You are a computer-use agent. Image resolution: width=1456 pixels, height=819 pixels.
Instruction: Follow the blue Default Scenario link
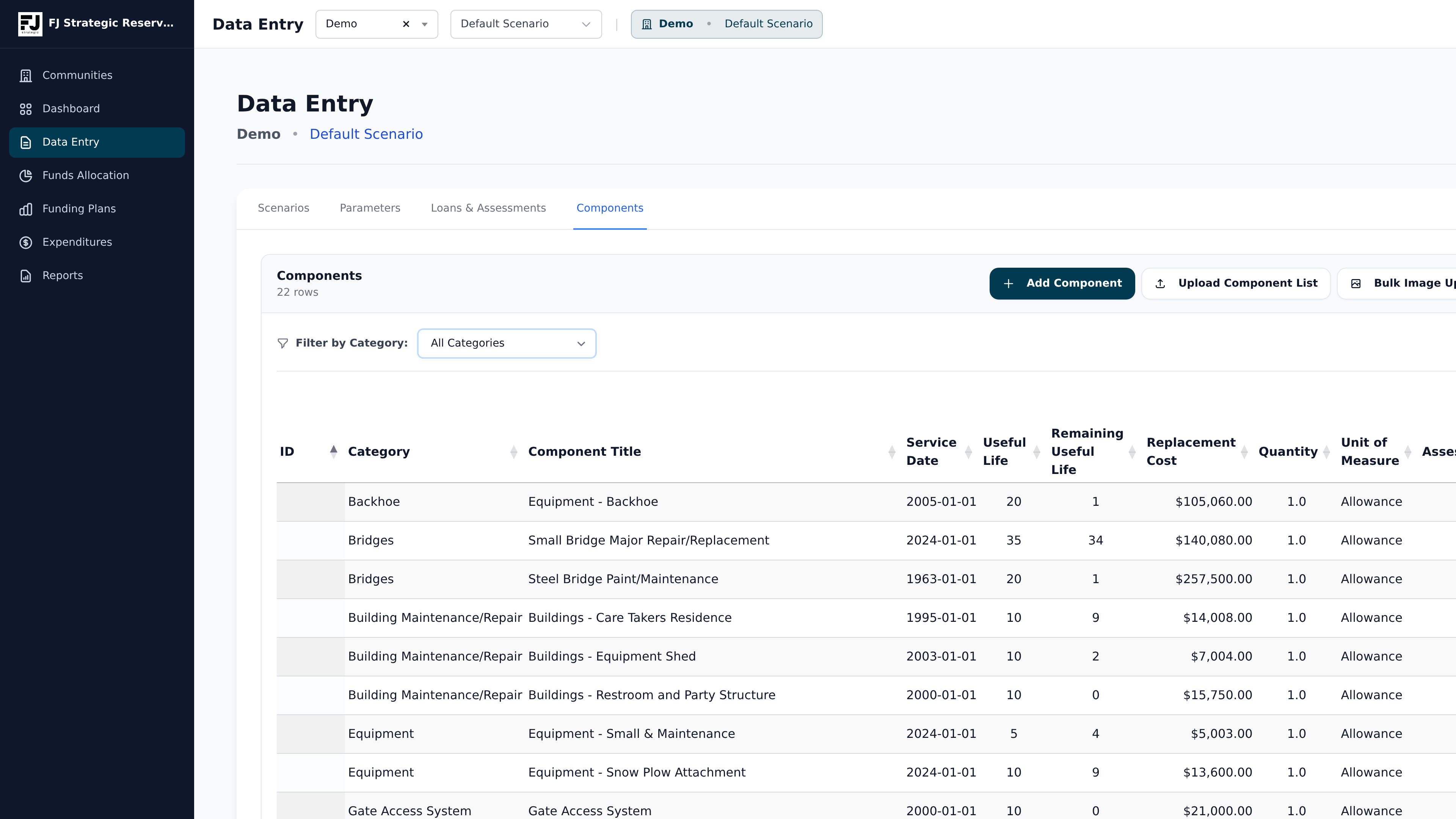pyautogui.click(x=366, y=135)
